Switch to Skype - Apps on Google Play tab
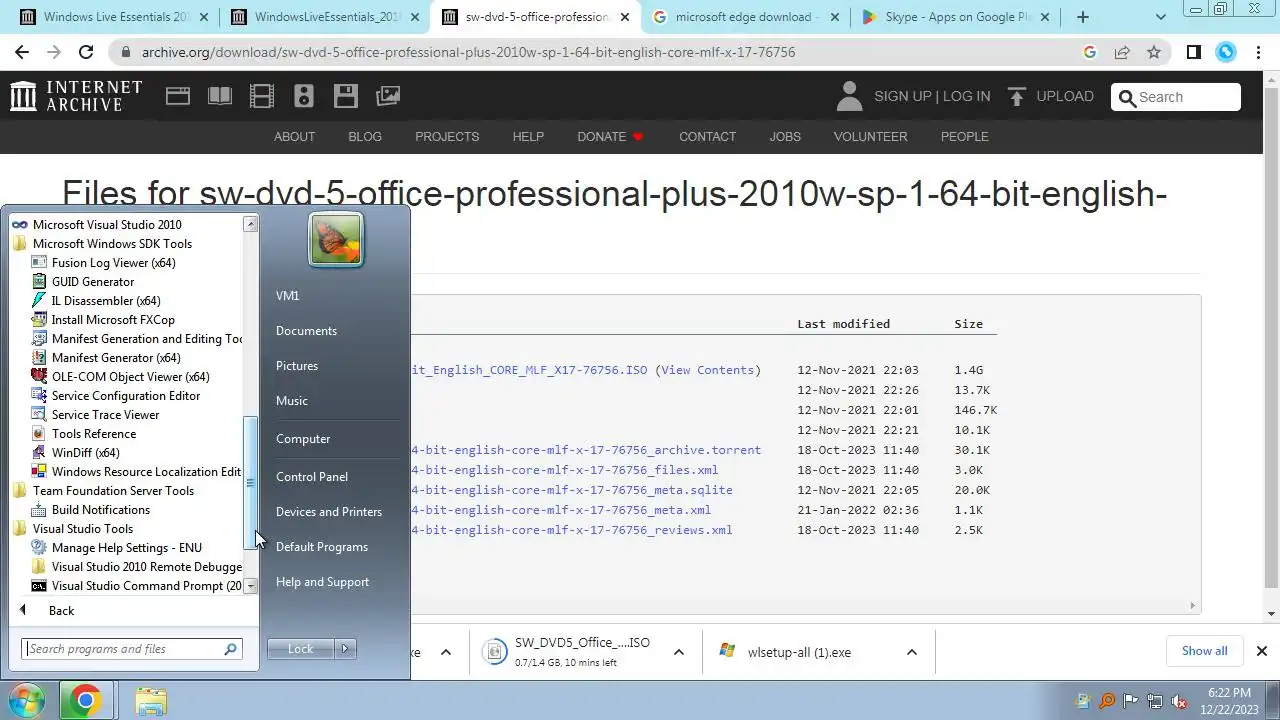Screen dimensions: 1280x720 (x=957, y=17)
